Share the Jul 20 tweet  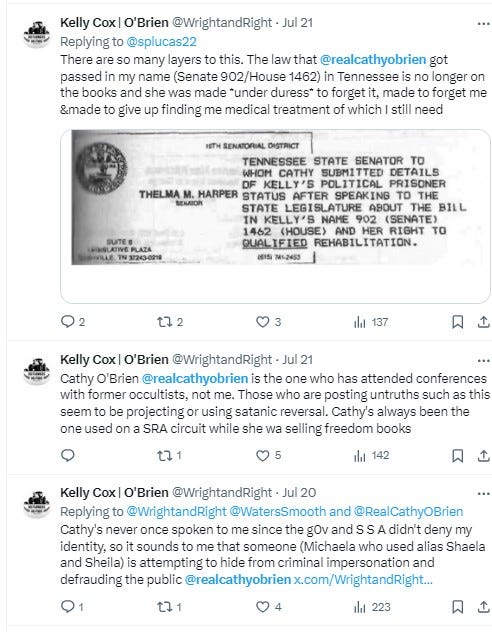(x=483, y=607)
